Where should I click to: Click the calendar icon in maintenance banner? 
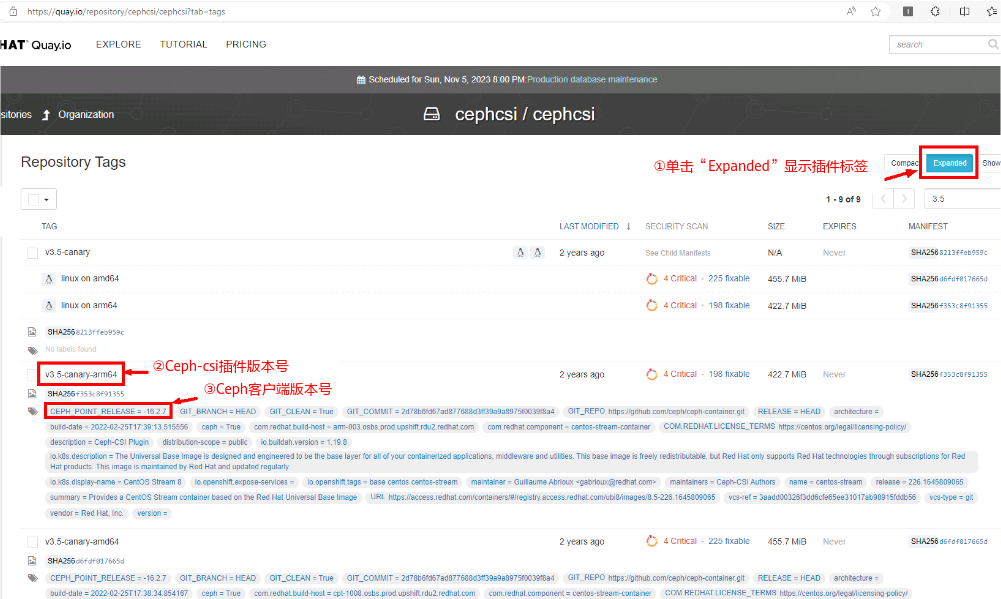[x=361, y=80]
